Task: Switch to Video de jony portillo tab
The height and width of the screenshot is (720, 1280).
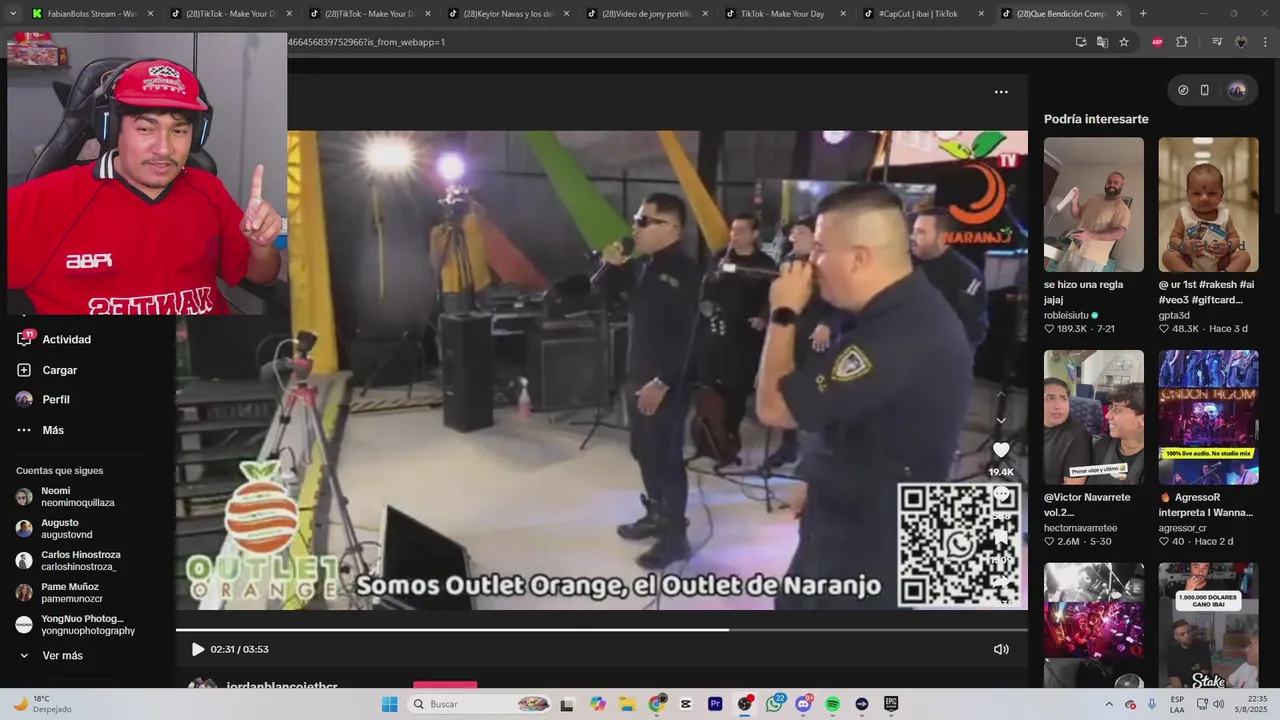Action: click(x=645, y=14)
